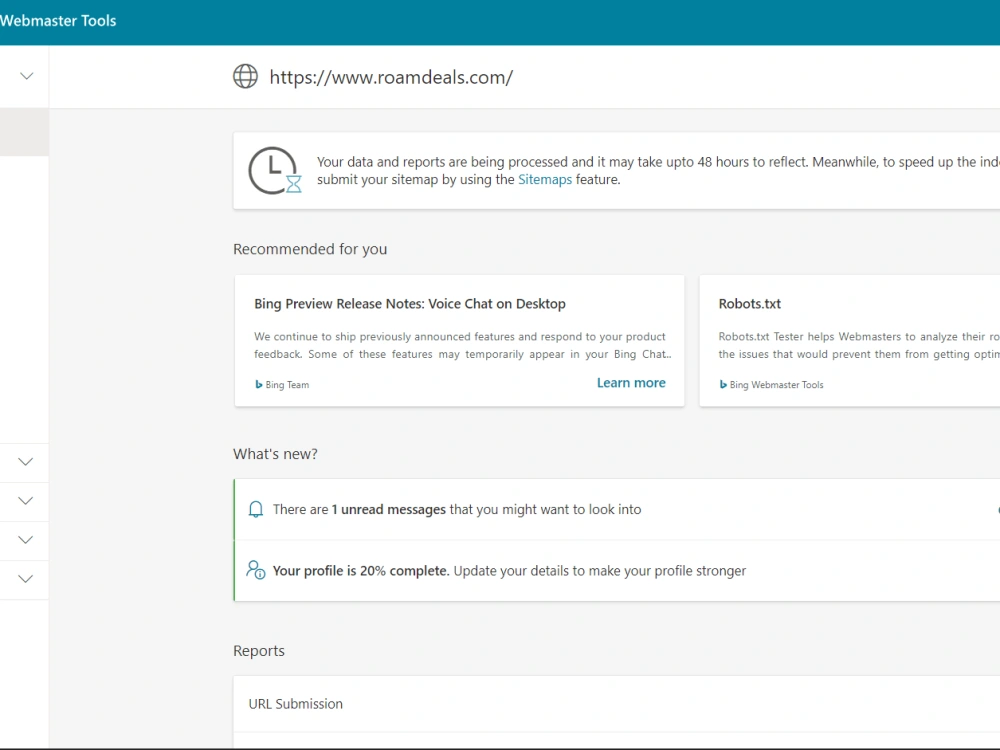Click the What's new? heading

pyautogui.click(x=275, y=453)
